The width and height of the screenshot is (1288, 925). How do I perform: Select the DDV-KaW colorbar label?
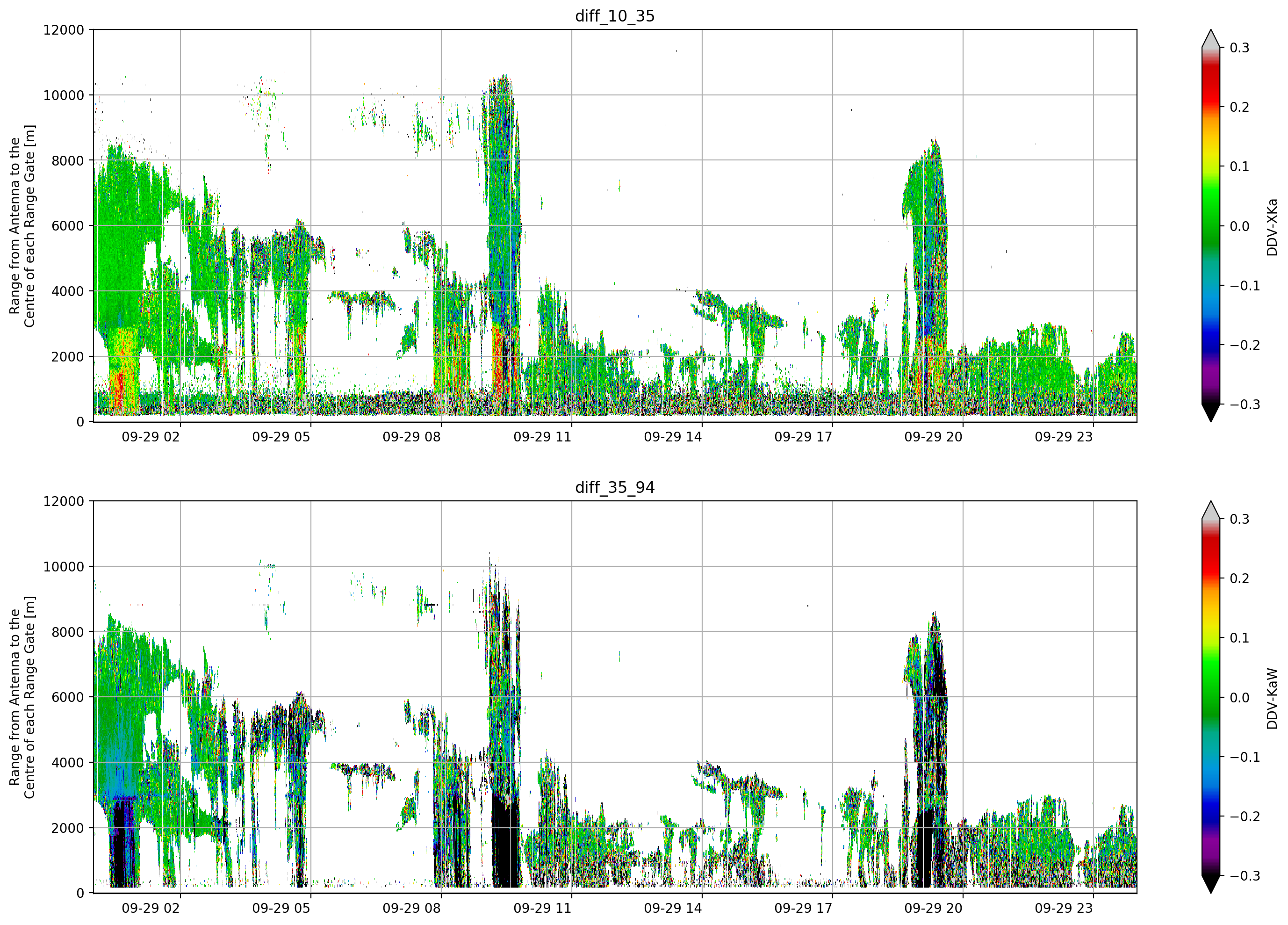(1272, 698)
